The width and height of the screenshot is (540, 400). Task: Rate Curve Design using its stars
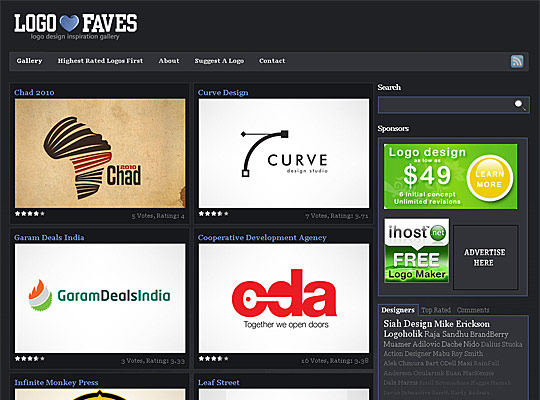(214, 214)
